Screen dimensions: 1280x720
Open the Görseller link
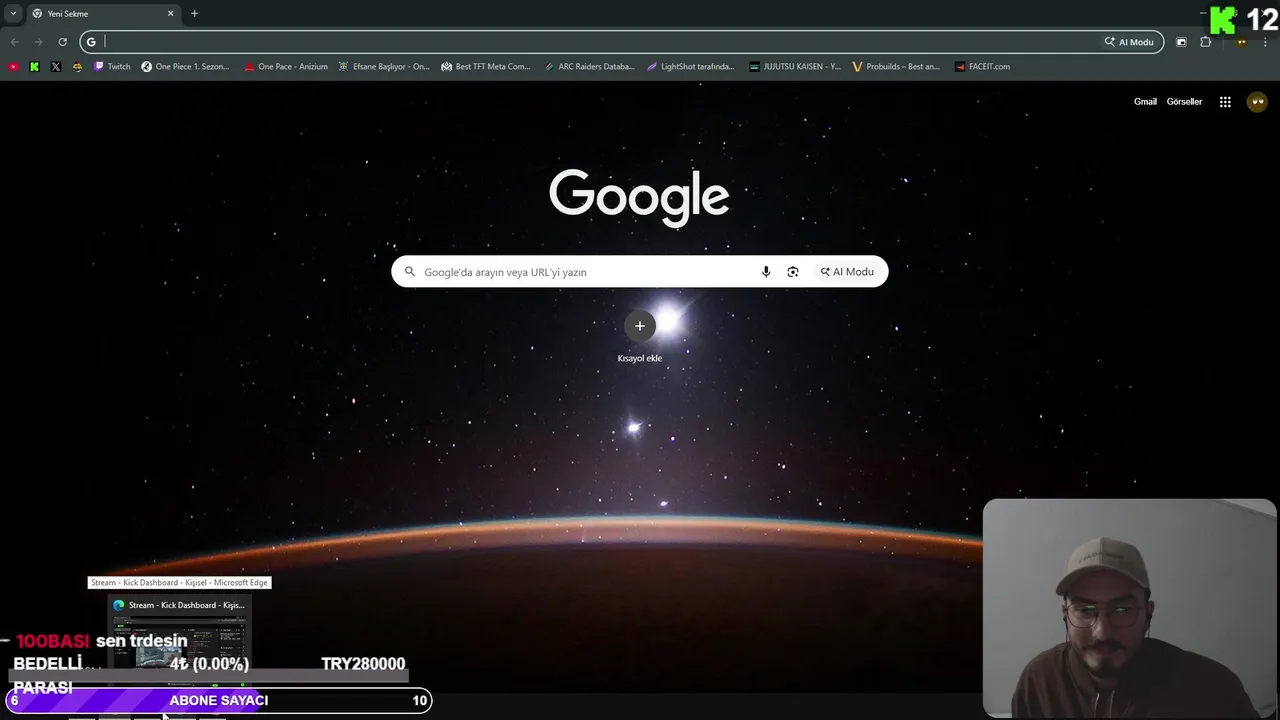point(1184,102)
